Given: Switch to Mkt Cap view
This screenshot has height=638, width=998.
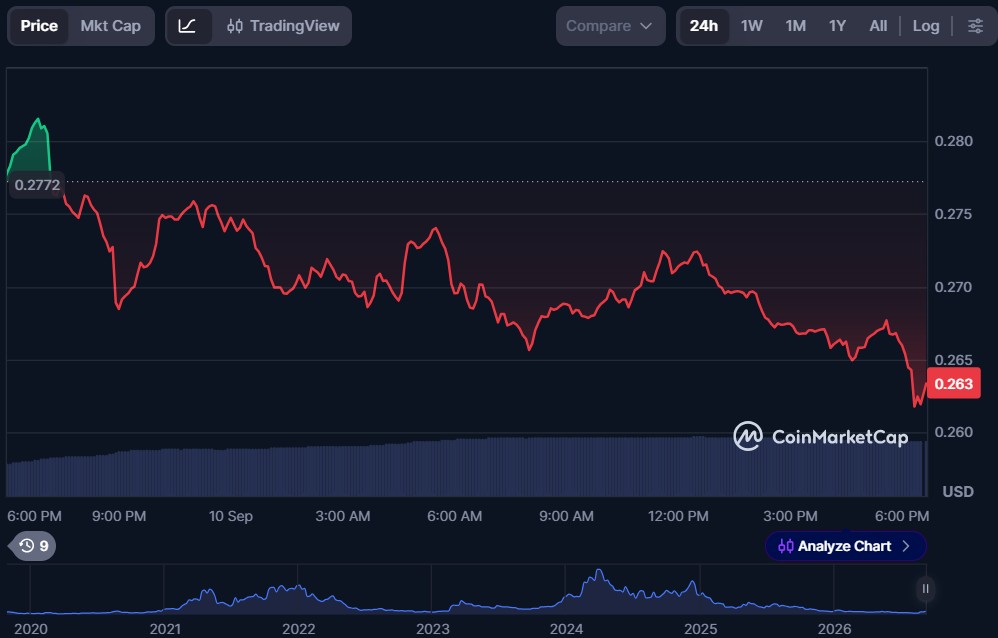Looking at the screenshot, I should (x=111, y=26).
